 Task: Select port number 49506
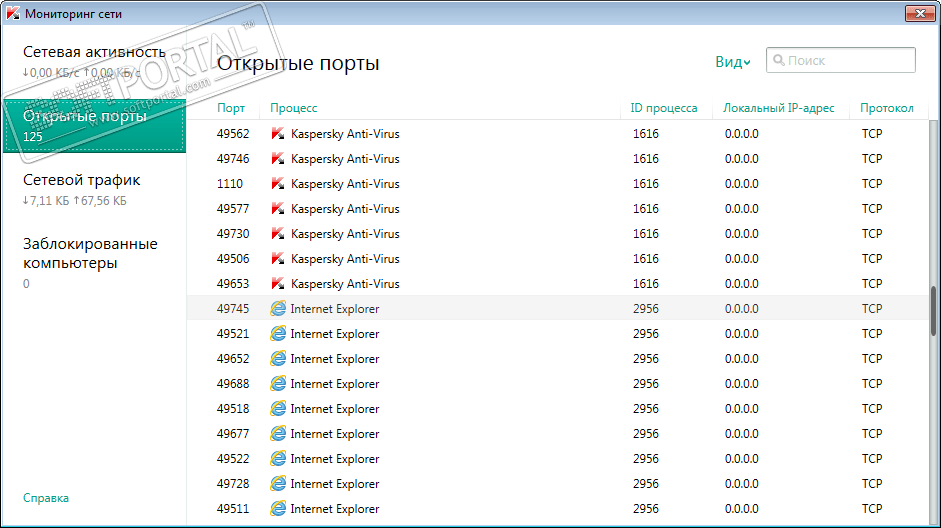tap(233, 259)
